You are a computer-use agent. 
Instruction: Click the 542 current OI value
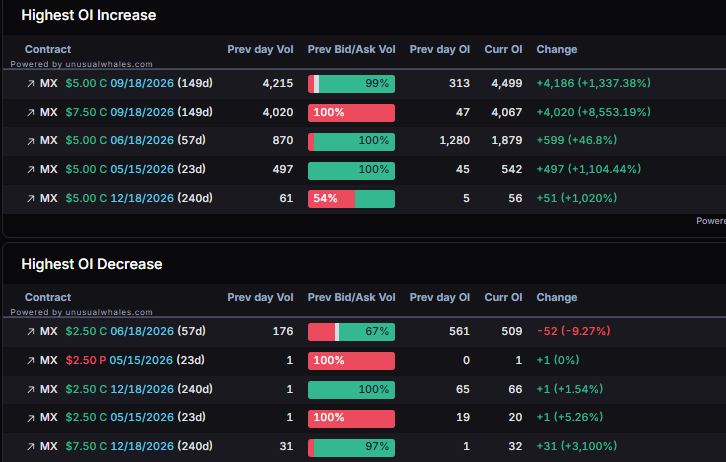tap(512, 169)
